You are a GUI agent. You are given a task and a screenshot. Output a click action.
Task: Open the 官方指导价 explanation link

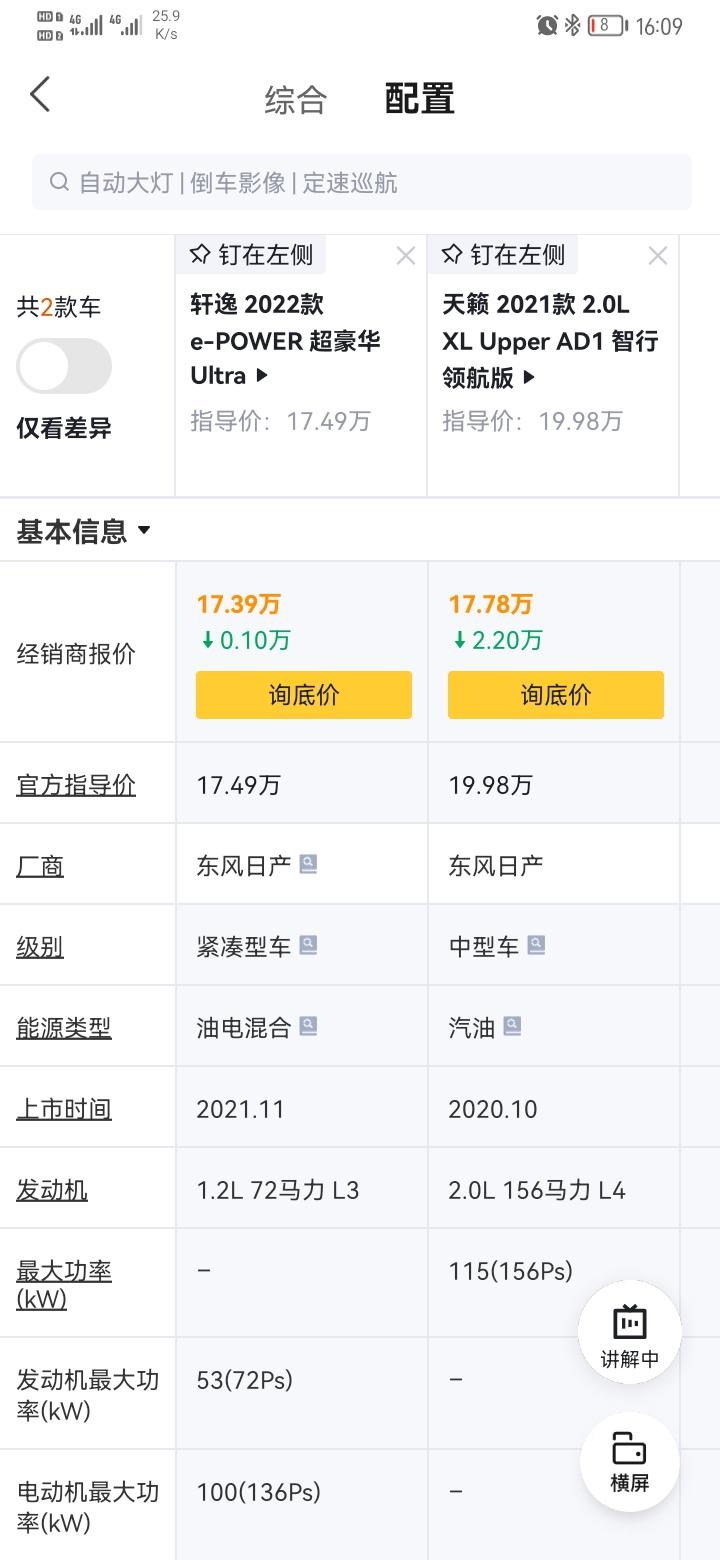(x=76, y=785)
